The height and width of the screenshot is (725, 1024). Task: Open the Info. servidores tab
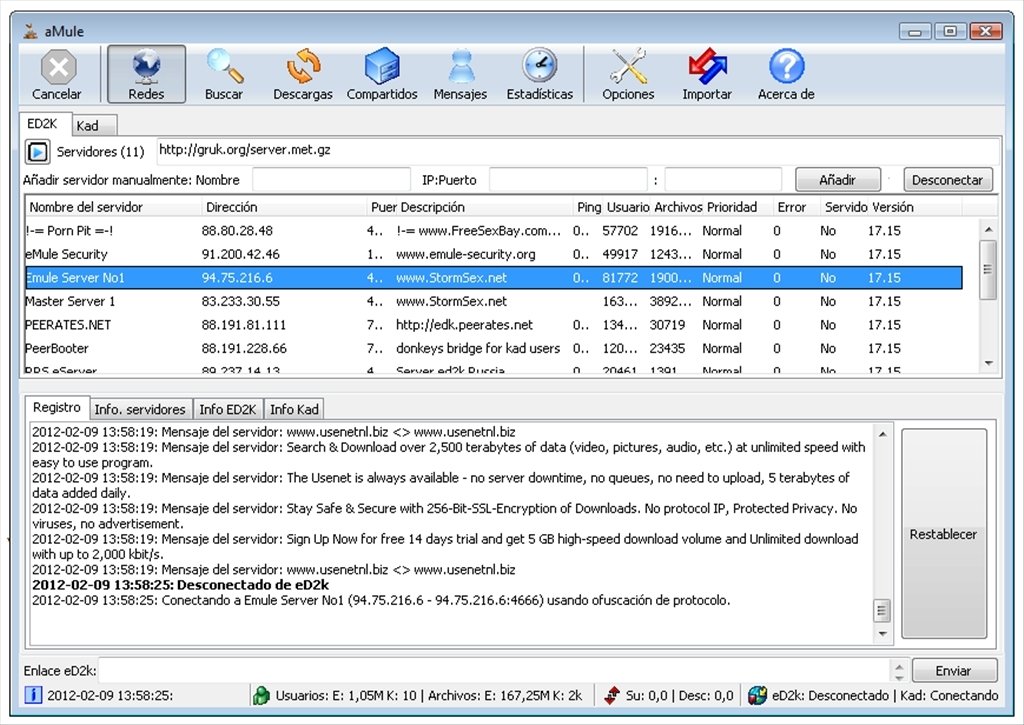(140, 410)
